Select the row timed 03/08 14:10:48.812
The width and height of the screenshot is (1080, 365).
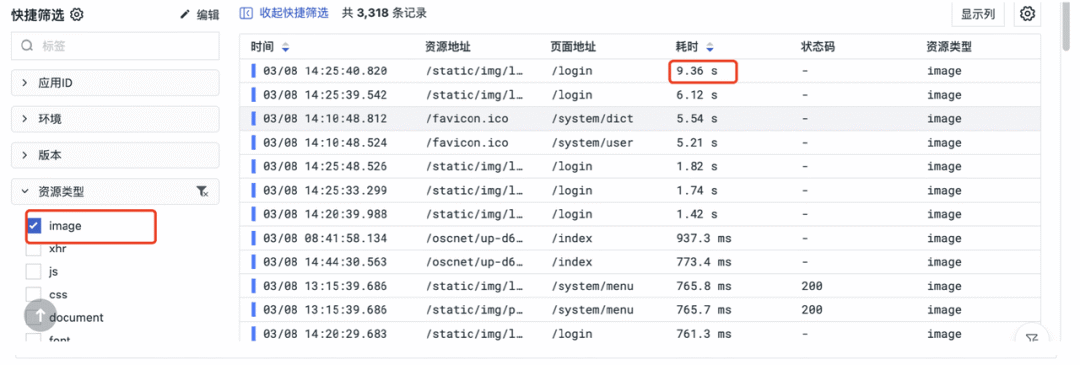point(640,118)
